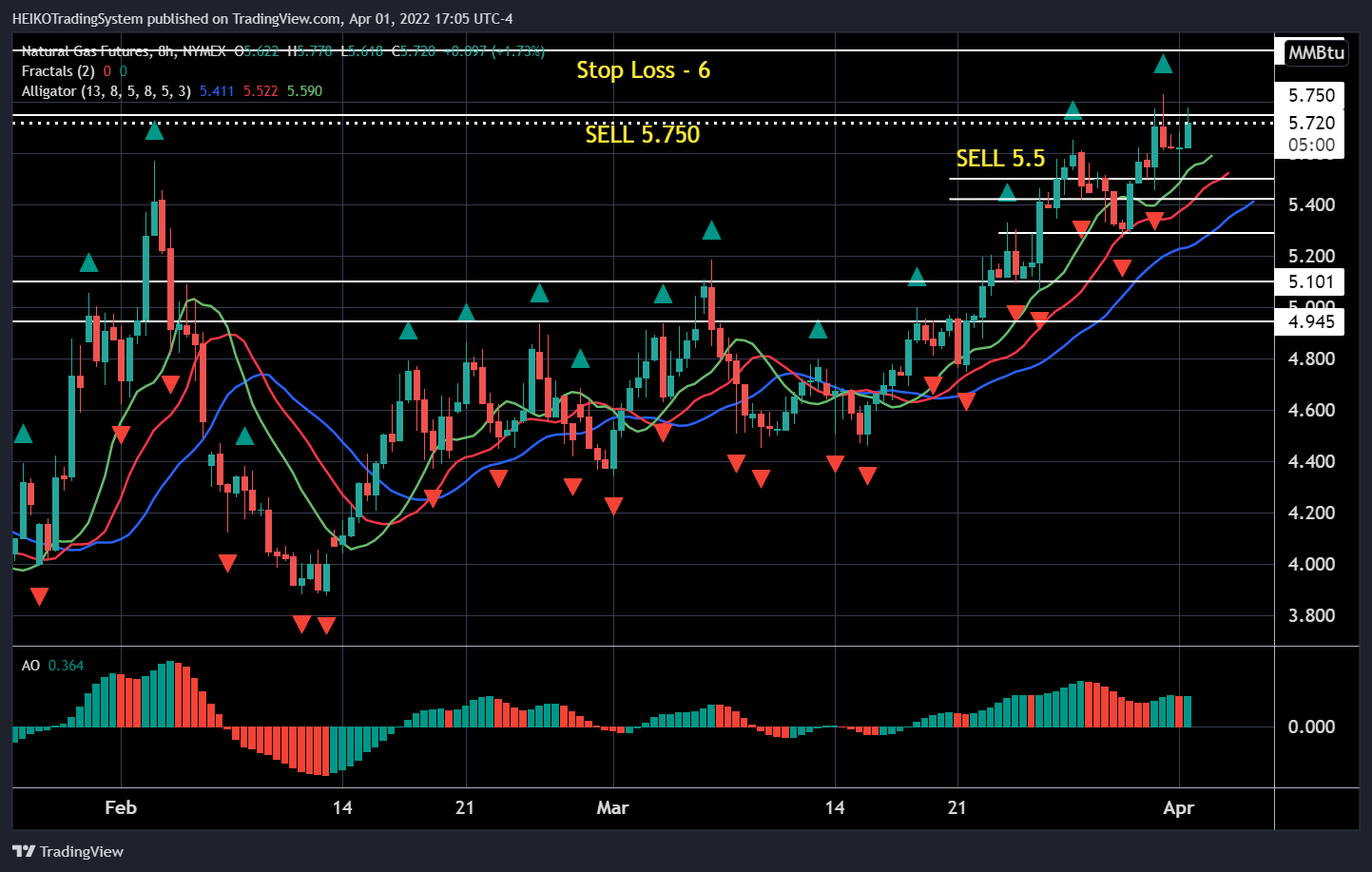The image size is (1372, 872).
Task: Click the 4.000 price scale value
Action: (x=1311, y=564)
